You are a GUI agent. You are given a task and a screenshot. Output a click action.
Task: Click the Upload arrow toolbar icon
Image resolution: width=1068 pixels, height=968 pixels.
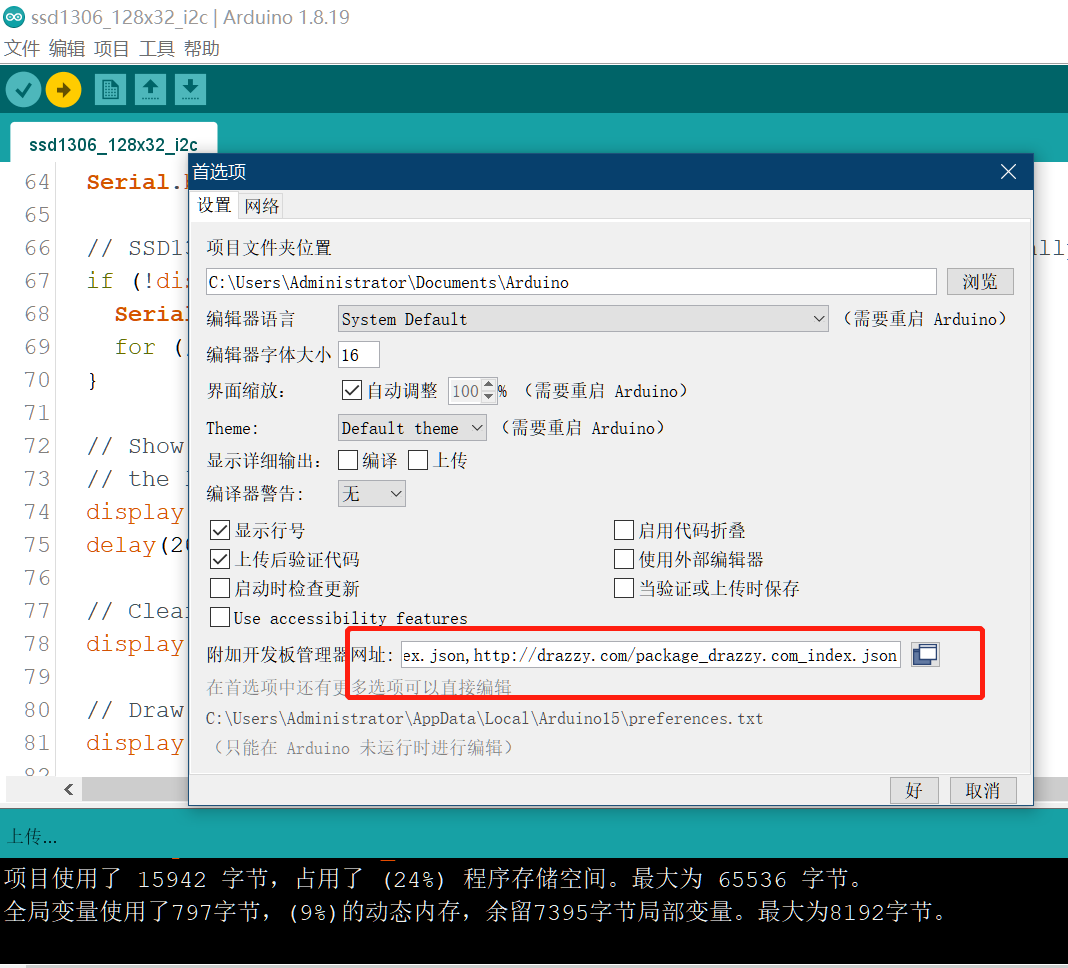(x=63, y=90)
